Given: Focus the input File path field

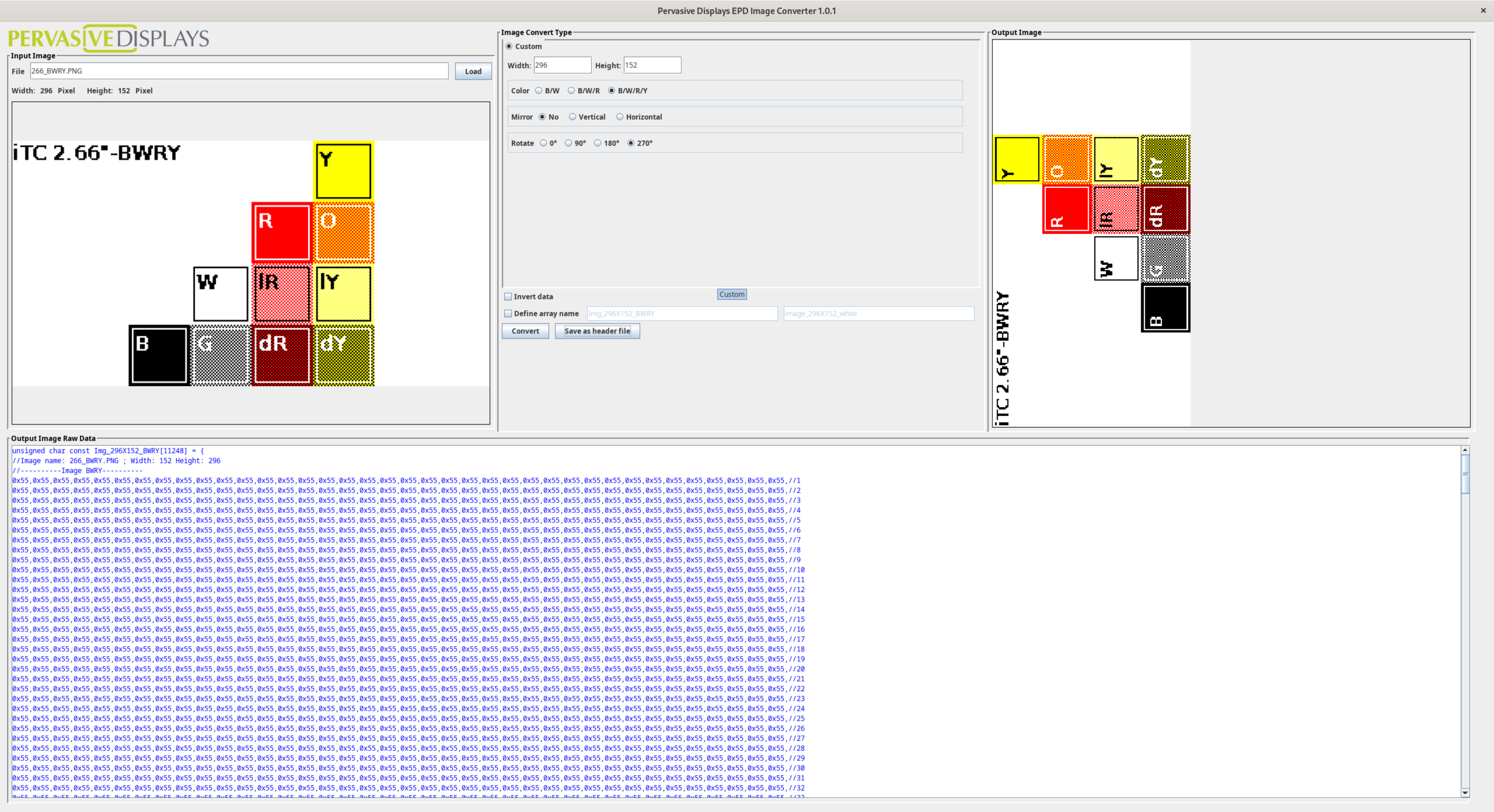Looking at the screenshot, I should click(x=239, y=71).
